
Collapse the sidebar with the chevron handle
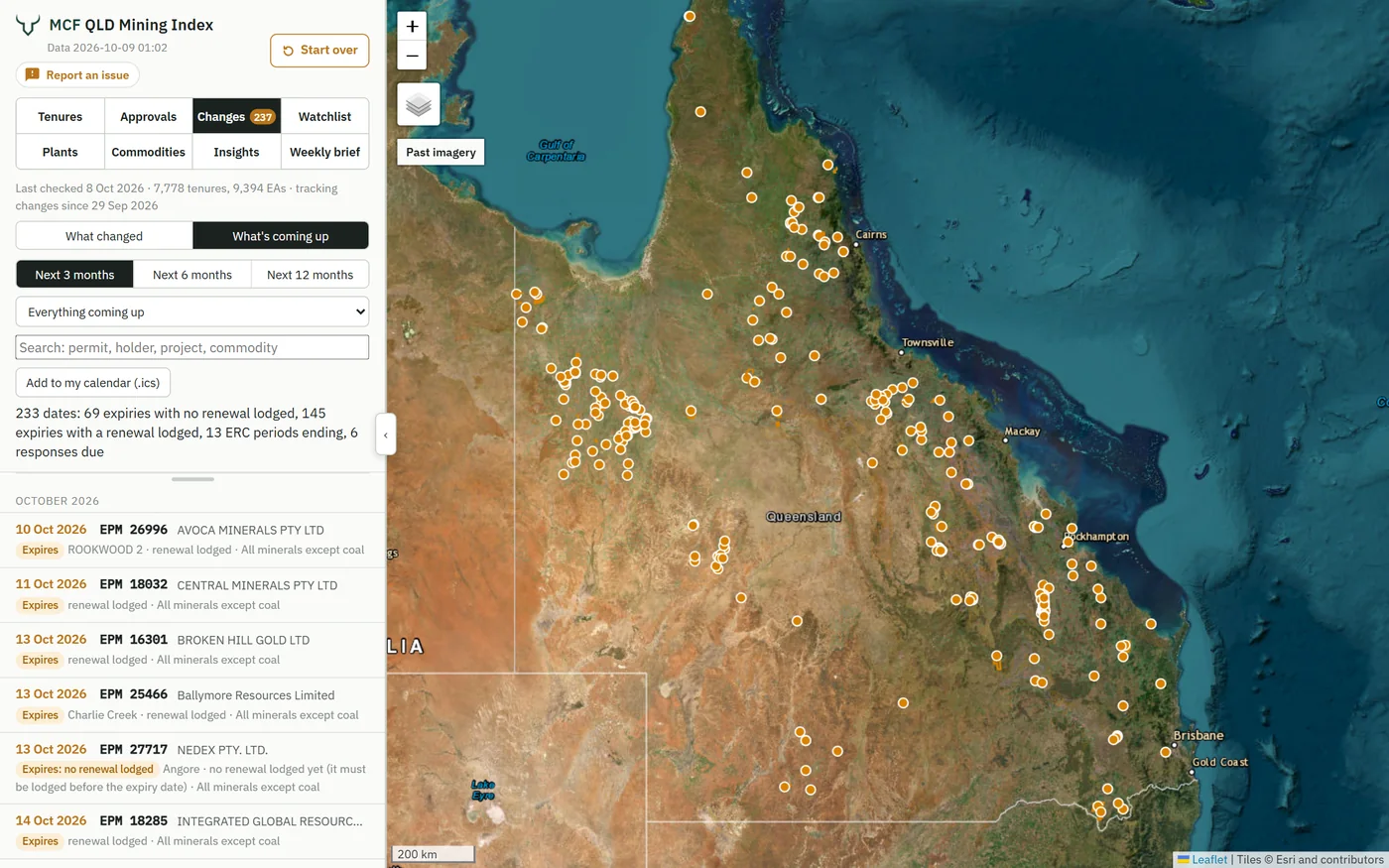pyautogui.click(x=386, y=434)
